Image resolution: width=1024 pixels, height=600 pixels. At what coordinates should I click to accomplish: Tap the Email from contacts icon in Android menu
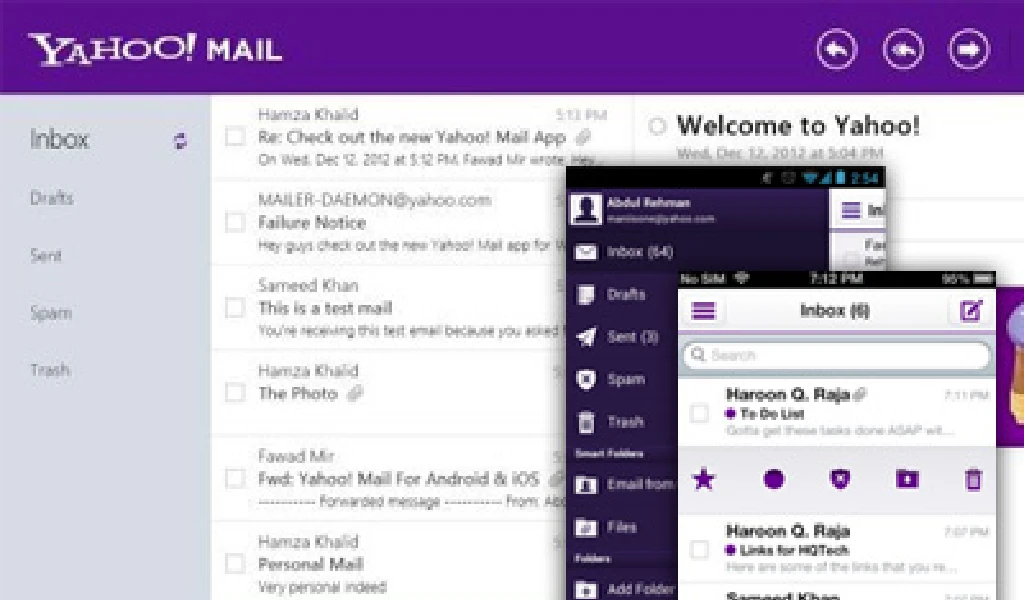pyautogui.click(x=586, y=484)
